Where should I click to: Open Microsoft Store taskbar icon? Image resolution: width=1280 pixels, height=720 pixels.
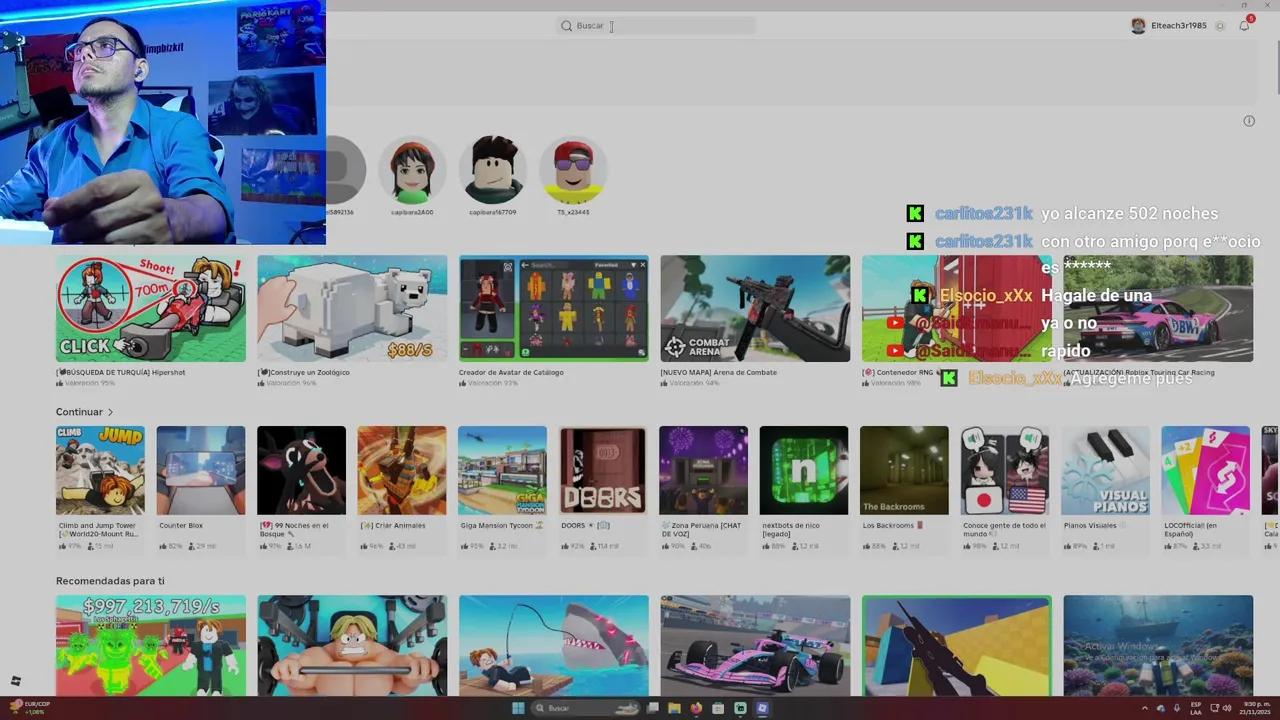click(x=718, y=708)
